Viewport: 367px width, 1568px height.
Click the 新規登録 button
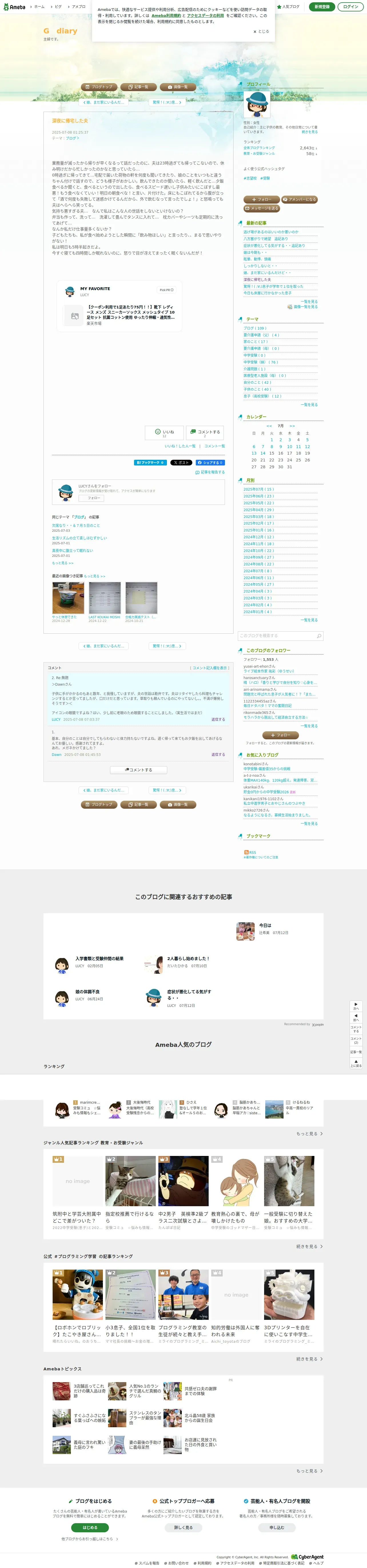click(322, 7)
